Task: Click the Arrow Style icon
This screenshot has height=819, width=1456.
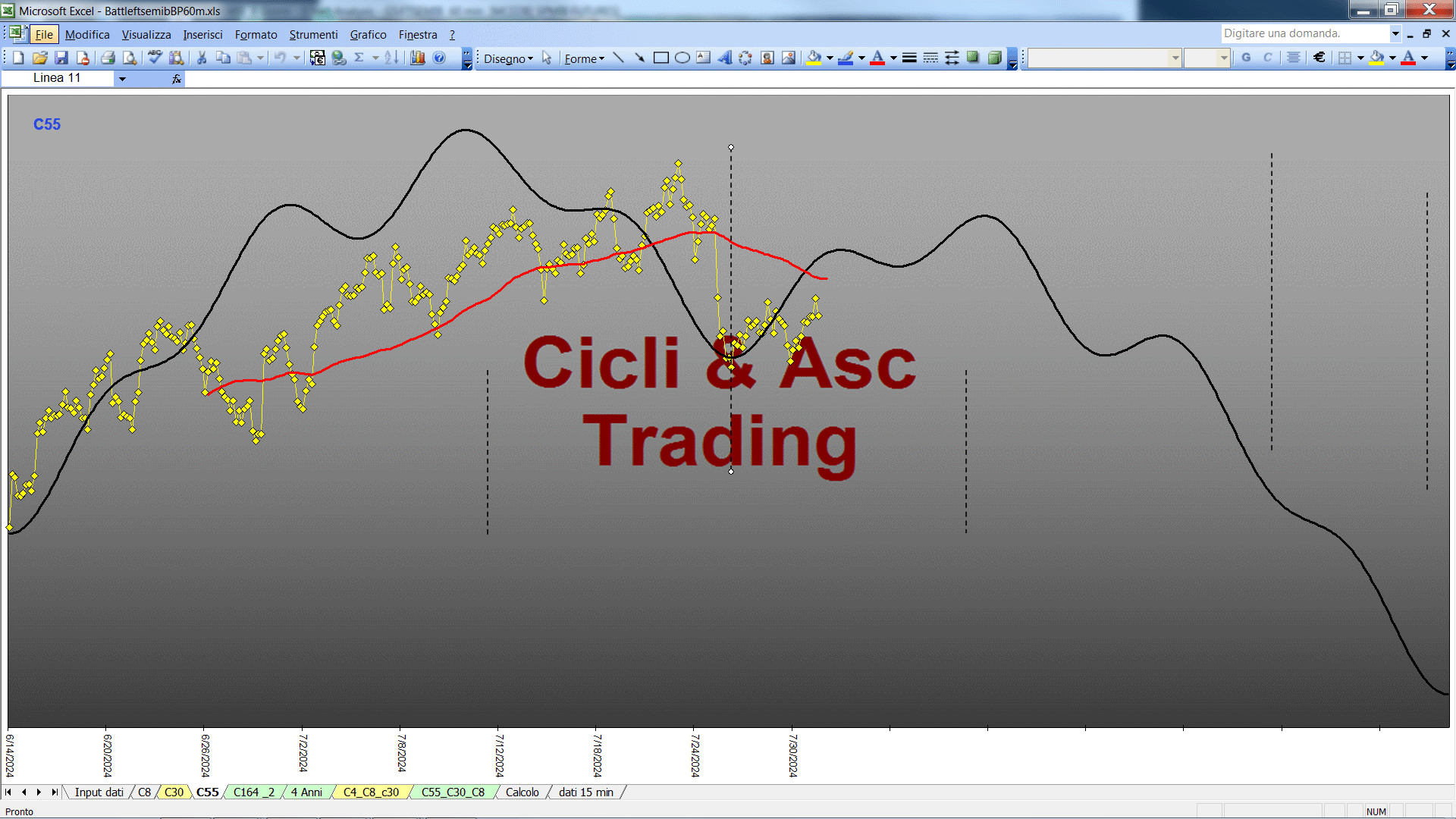Action: coord(952,58)
